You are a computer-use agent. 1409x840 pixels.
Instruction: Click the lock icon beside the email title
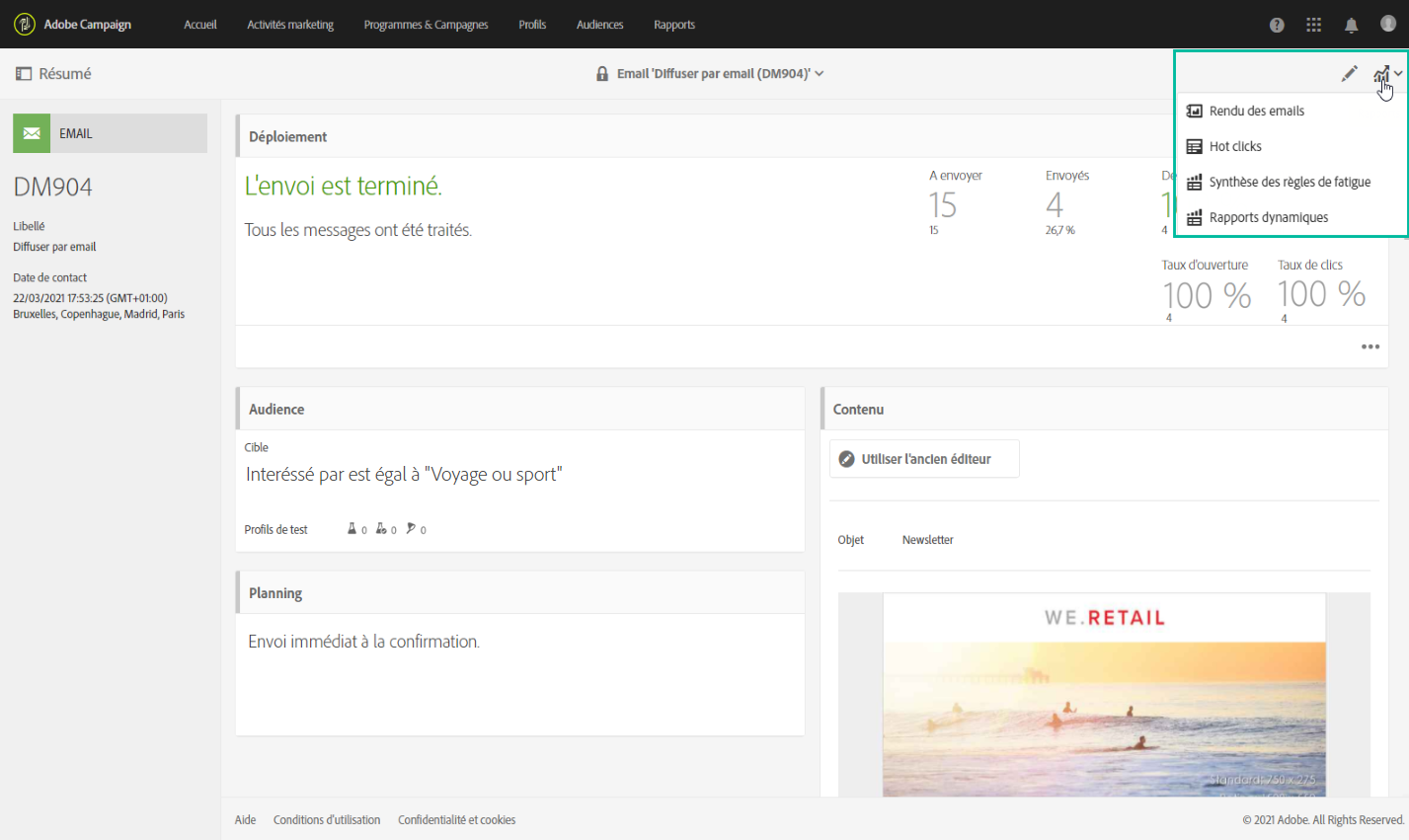pyautogui.click(x=602, y=74)
